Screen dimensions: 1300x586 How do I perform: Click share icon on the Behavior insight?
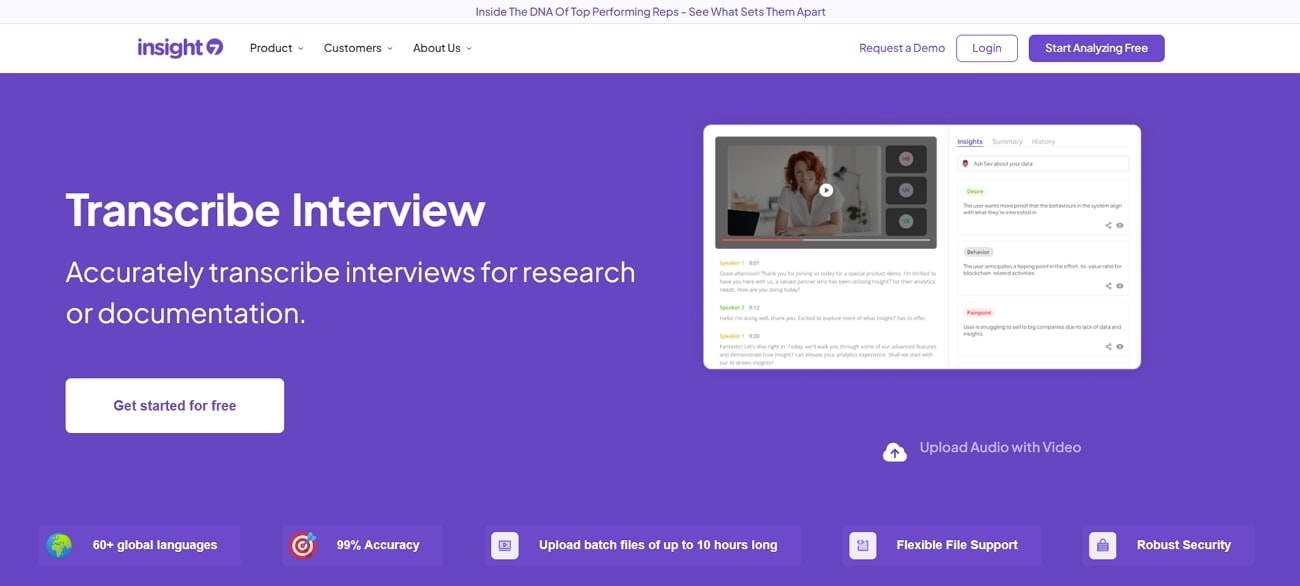1108,286
